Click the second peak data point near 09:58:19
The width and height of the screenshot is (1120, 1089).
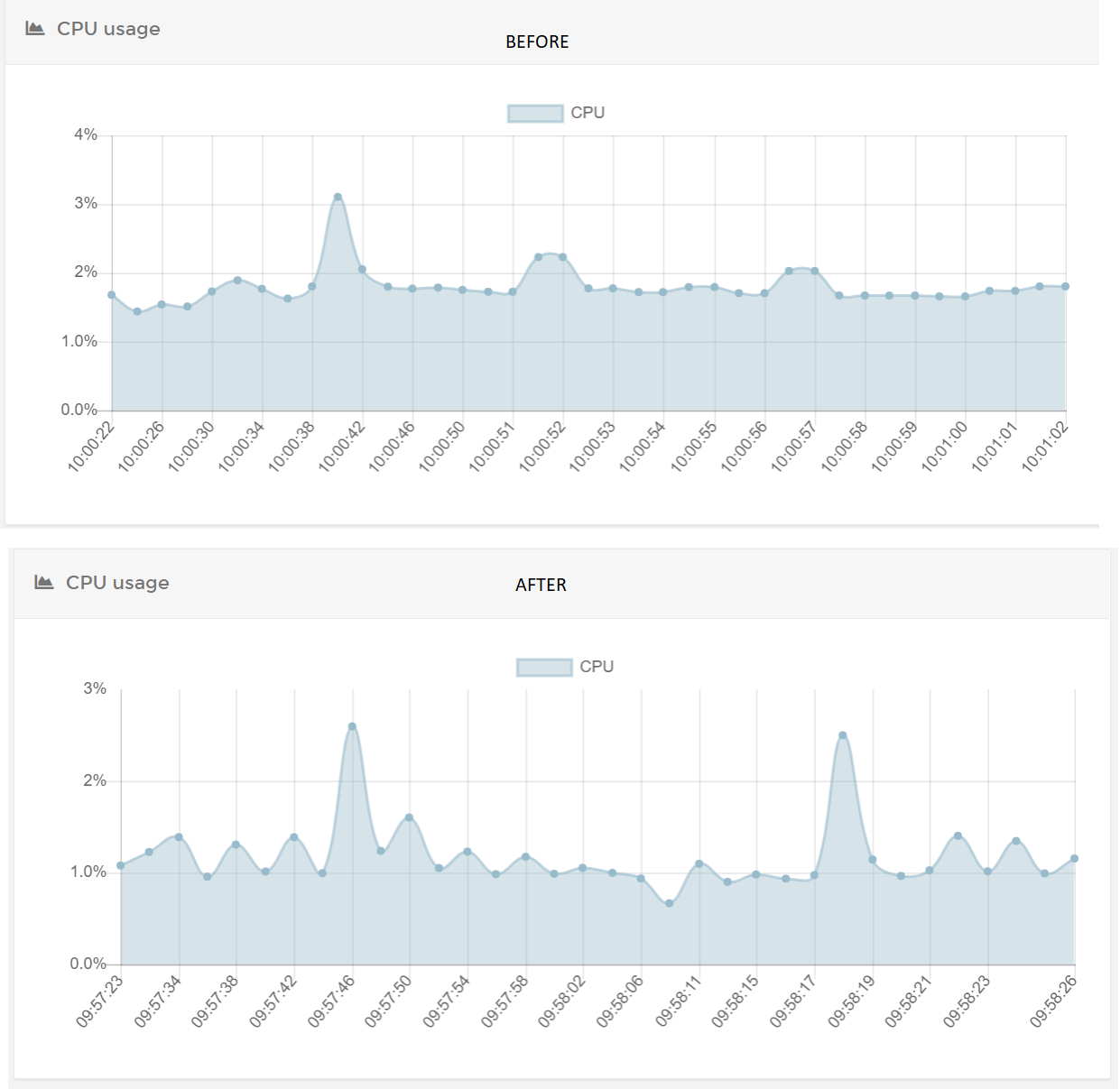pyautogui.click(x=843, y=735)
